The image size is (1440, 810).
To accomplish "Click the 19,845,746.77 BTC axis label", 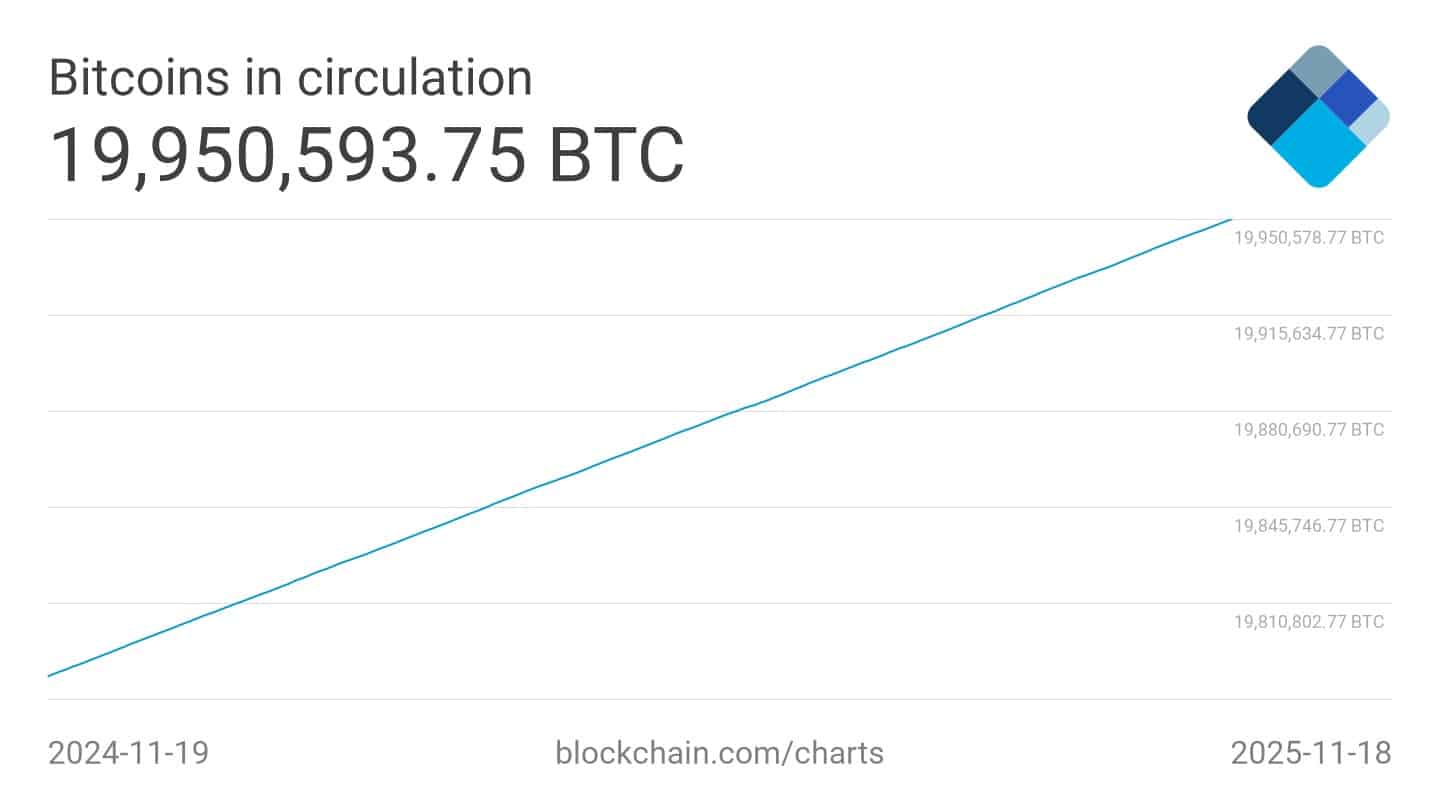I will pos(1308,526).
